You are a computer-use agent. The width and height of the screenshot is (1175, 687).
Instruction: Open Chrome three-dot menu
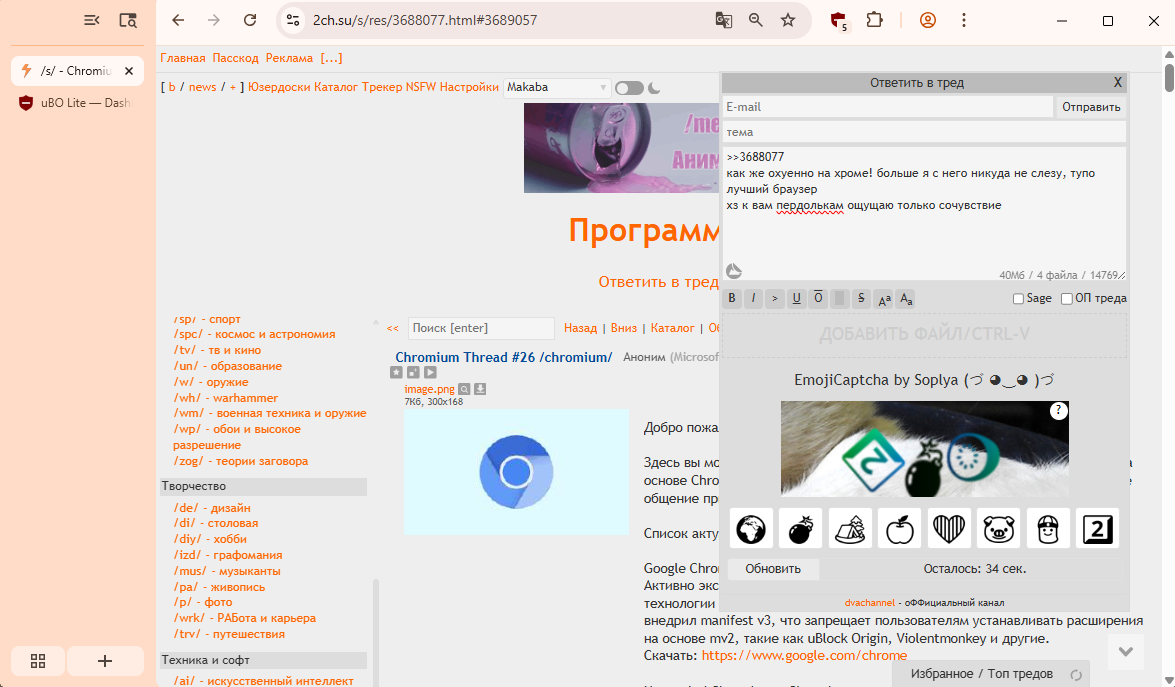point(964,20)
